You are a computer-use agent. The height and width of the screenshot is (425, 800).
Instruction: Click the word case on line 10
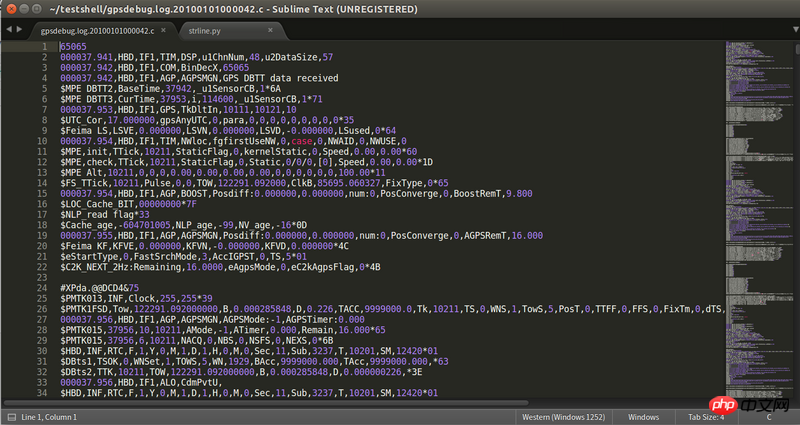pyautogui.click(x=302, y=141)
